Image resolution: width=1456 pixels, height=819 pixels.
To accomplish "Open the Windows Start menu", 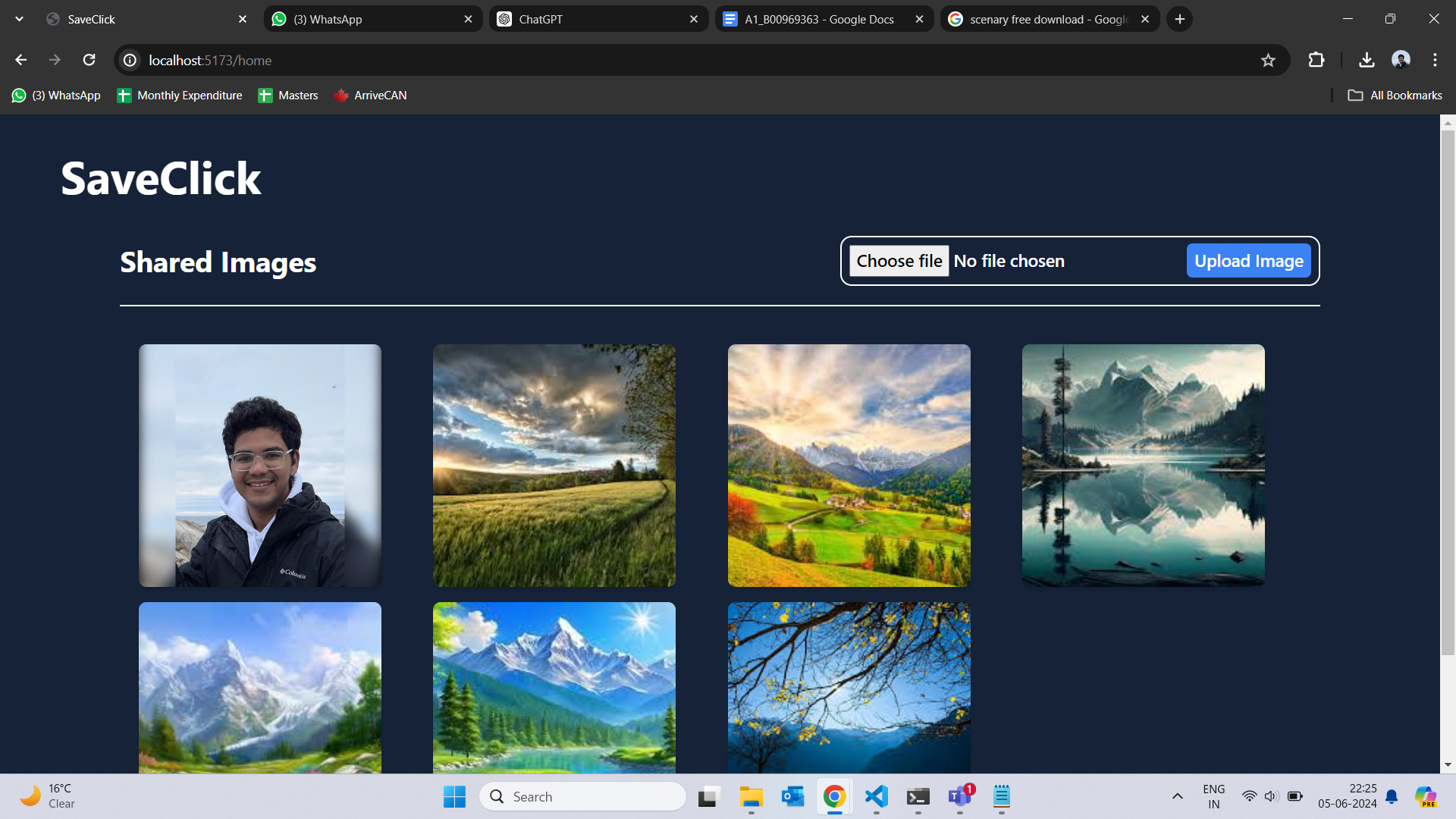I will click(454, 797).
